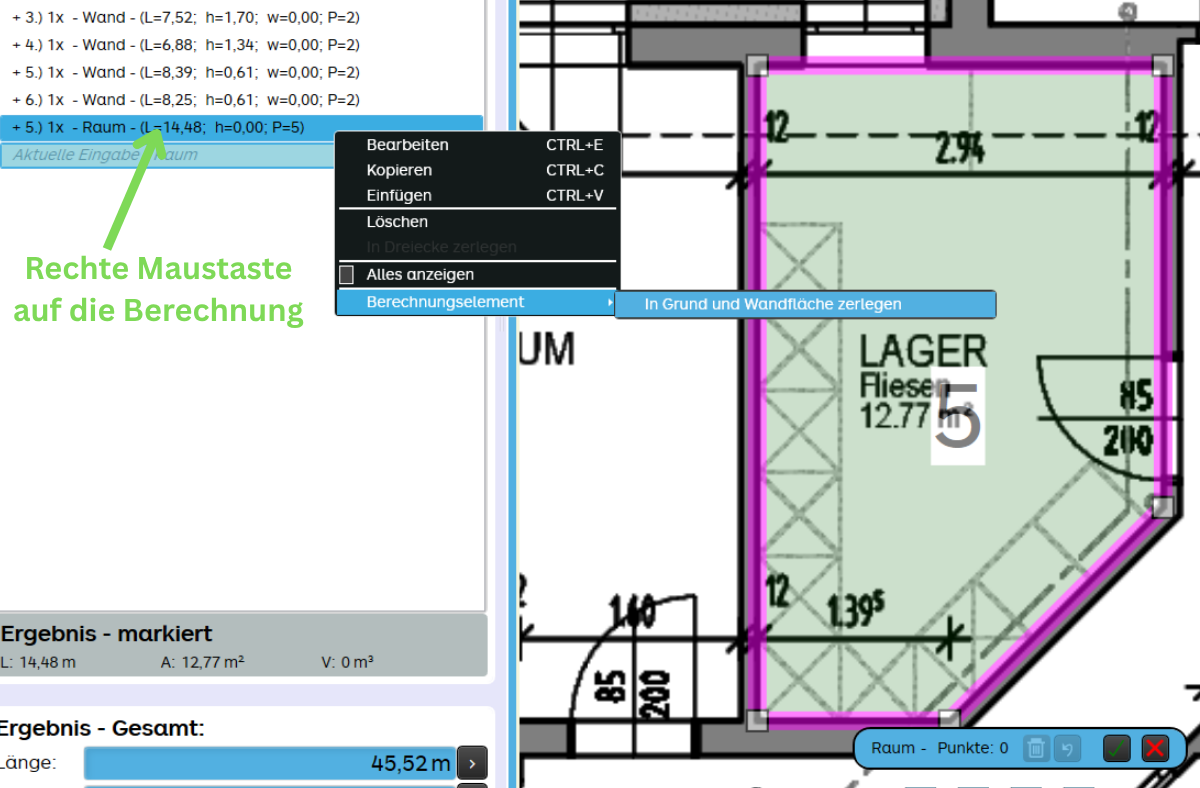Screen dimensions: 1200x788
Task: Click Einfügen in the context menu
Action: pos(399,196)
